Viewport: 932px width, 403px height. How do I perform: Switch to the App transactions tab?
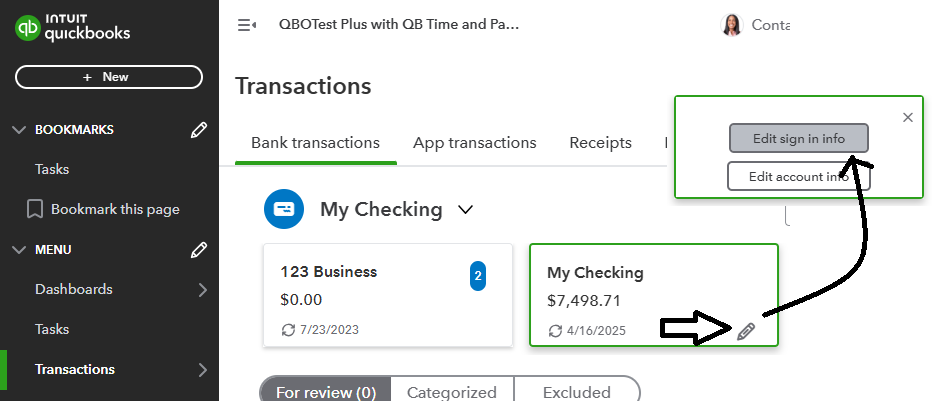point(474,143)
